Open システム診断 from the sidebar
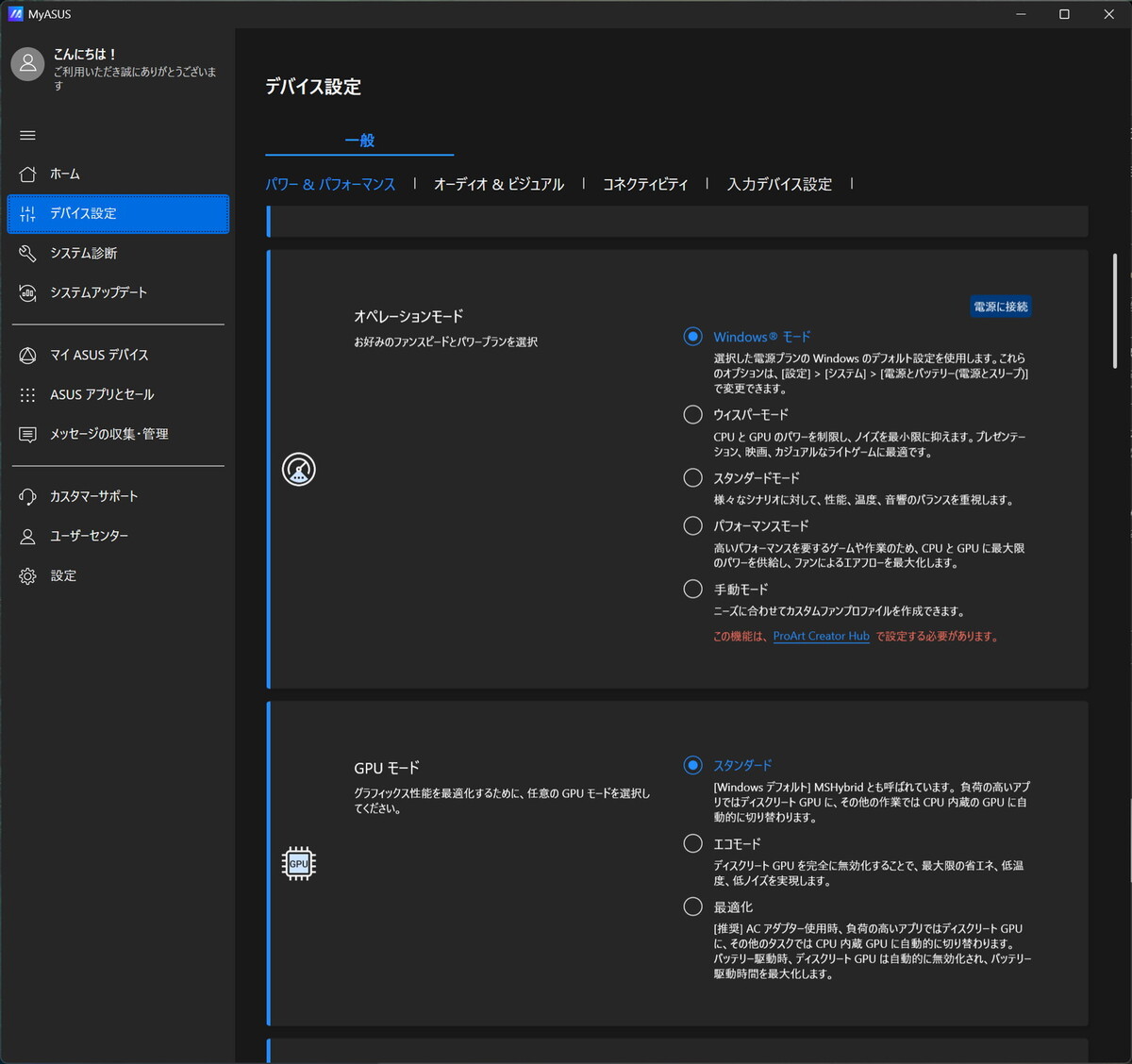This screenshot has width=1132, height=1064. [118, 253]
